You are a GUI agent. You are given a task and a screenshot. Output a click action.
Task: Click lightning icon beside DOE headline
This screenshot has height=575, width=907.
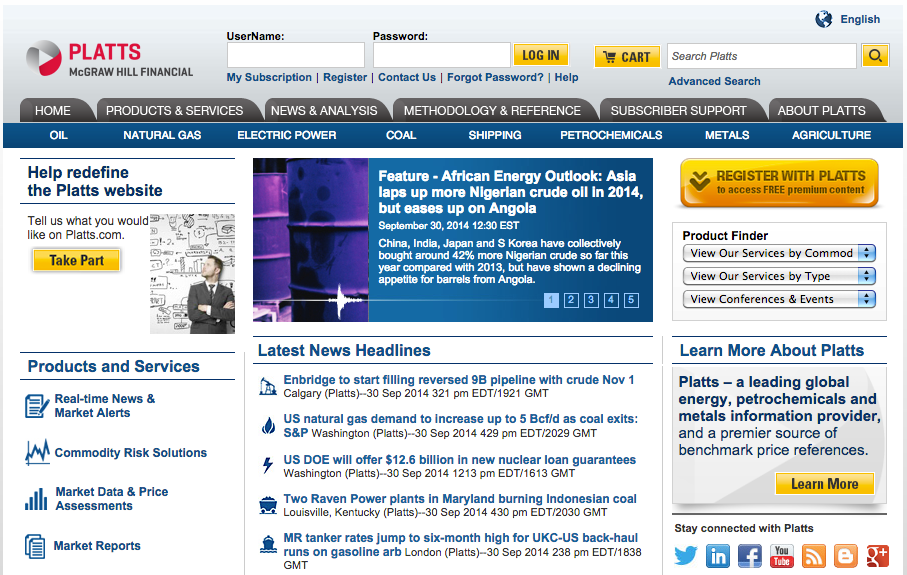(268, 465)
